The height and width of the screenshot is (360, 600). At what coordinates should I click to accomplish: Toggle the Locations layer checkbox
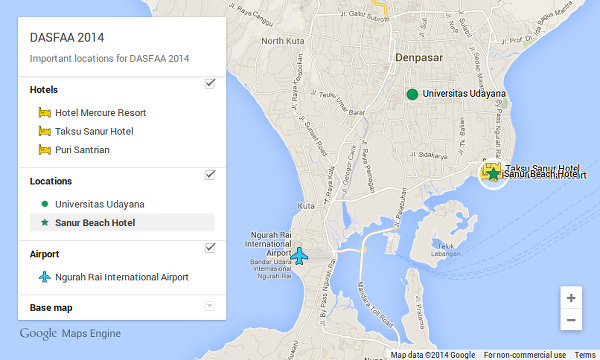tap(210, 174)
